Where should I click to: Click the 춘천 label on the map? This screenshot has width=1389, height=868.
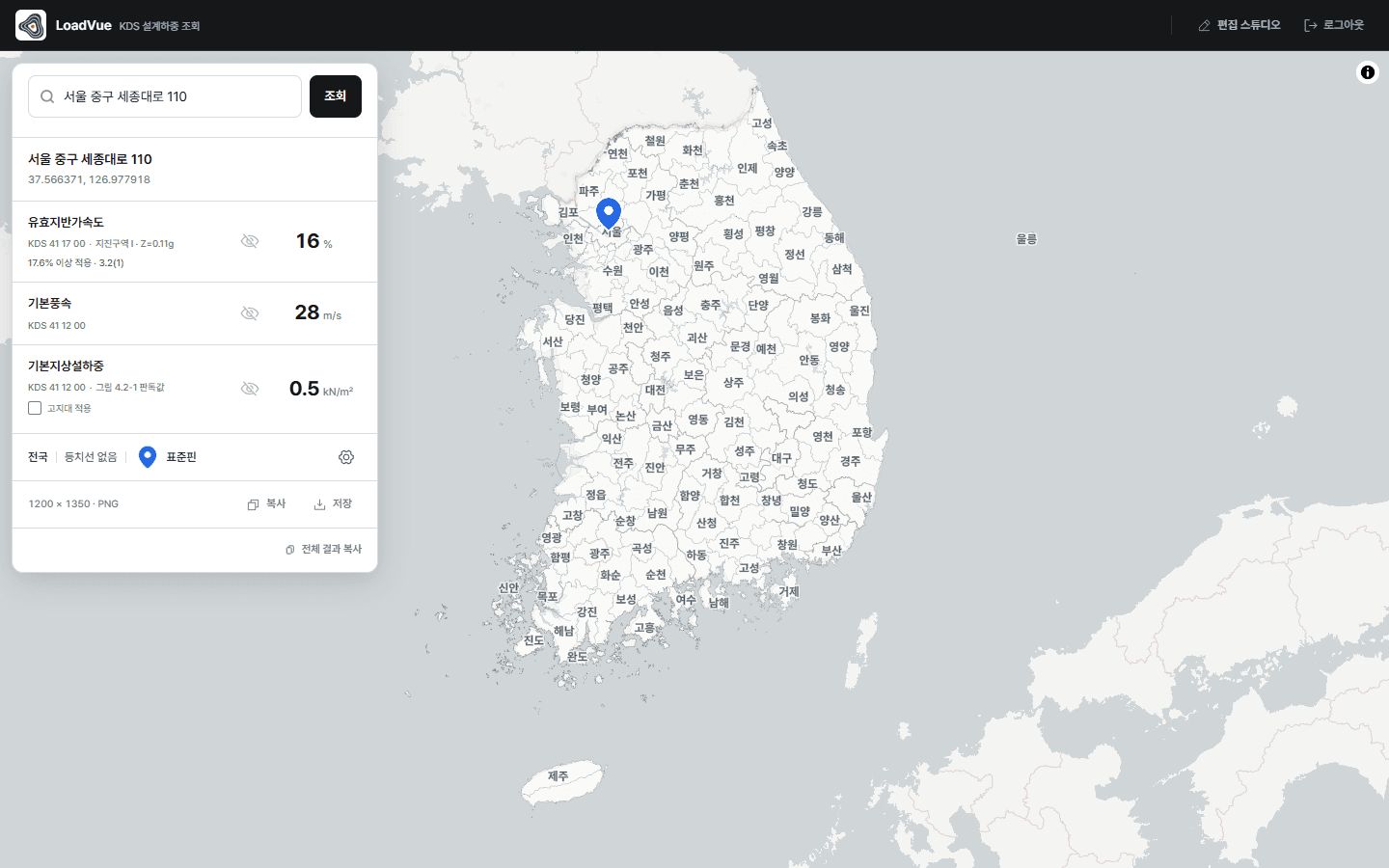[689, 183]
